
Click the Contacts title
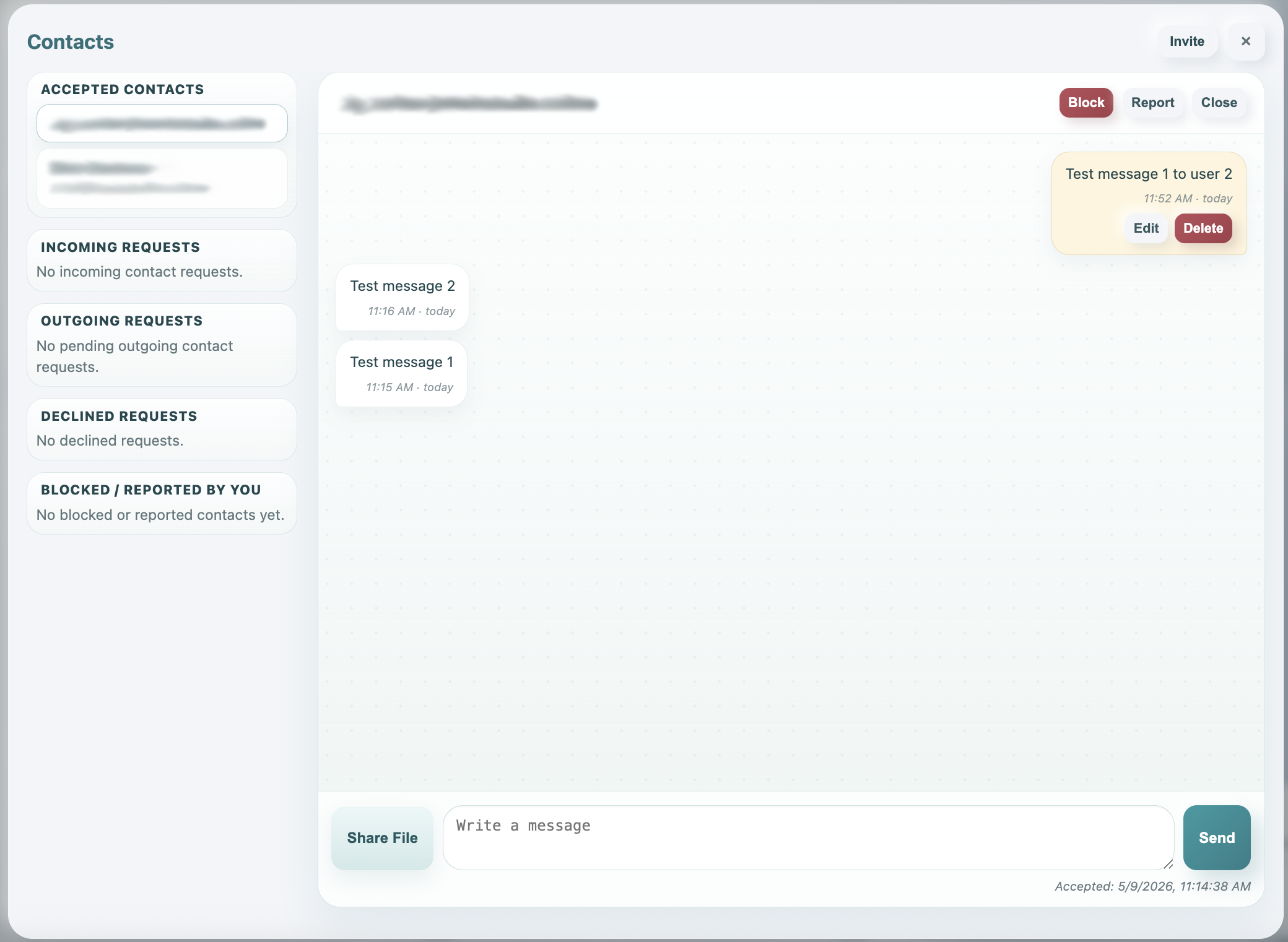71,42
